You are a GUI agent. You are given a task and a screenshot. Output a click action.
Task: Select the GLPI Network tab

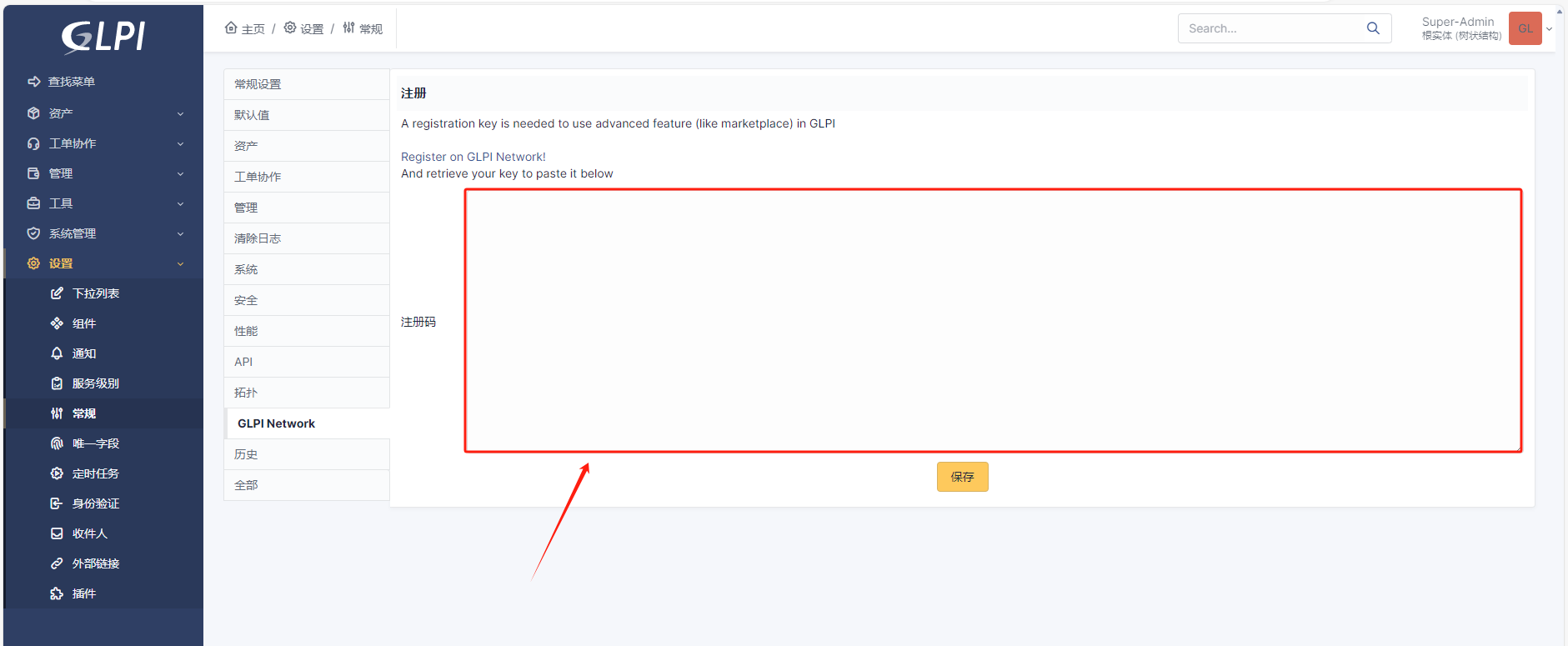307,423
